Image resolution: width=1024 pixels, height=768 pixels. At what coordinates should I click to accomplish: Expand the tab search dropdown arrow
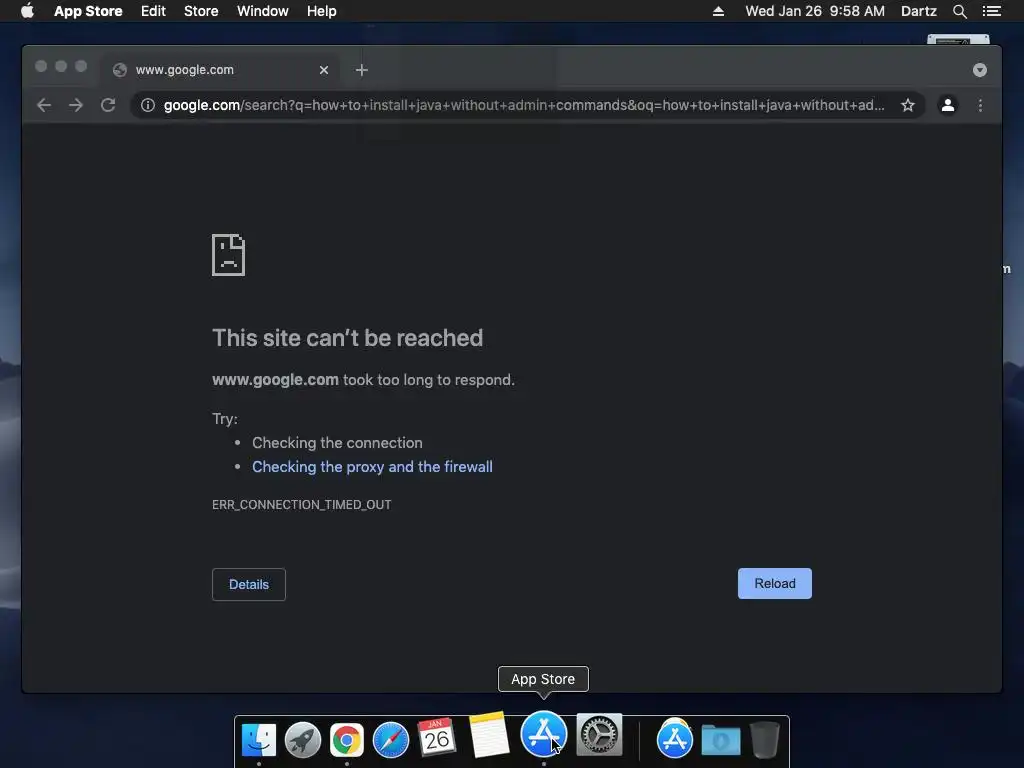coord(980,70)
